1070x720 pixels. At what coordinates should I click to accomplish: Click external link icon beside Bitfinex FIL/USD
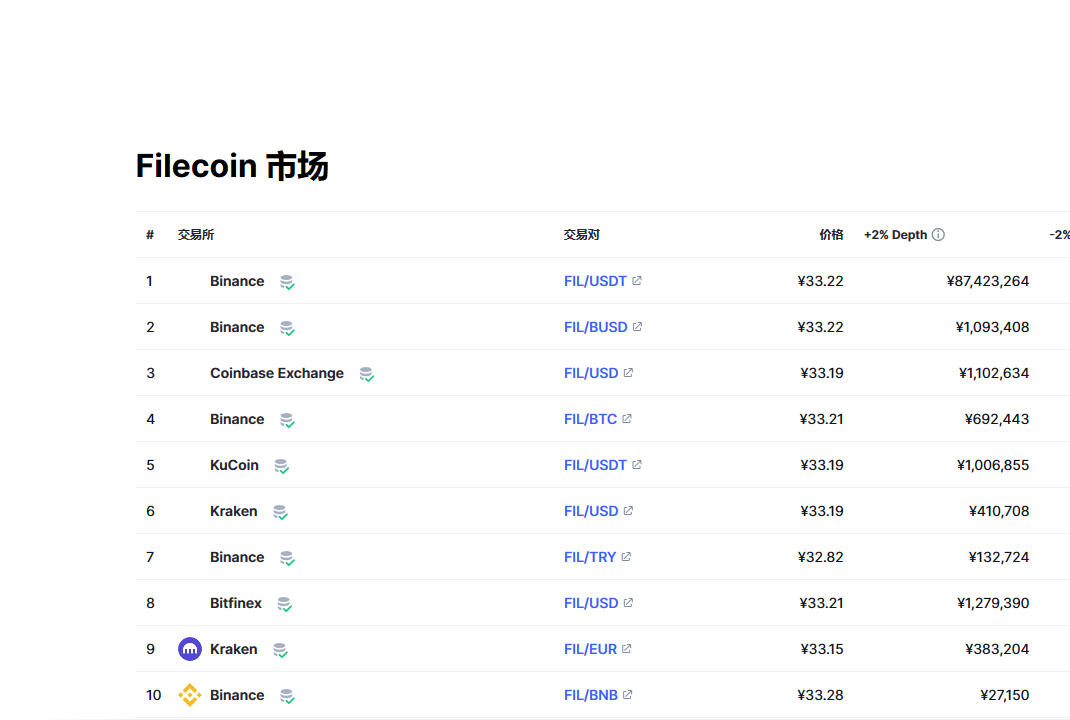[628, 603]
